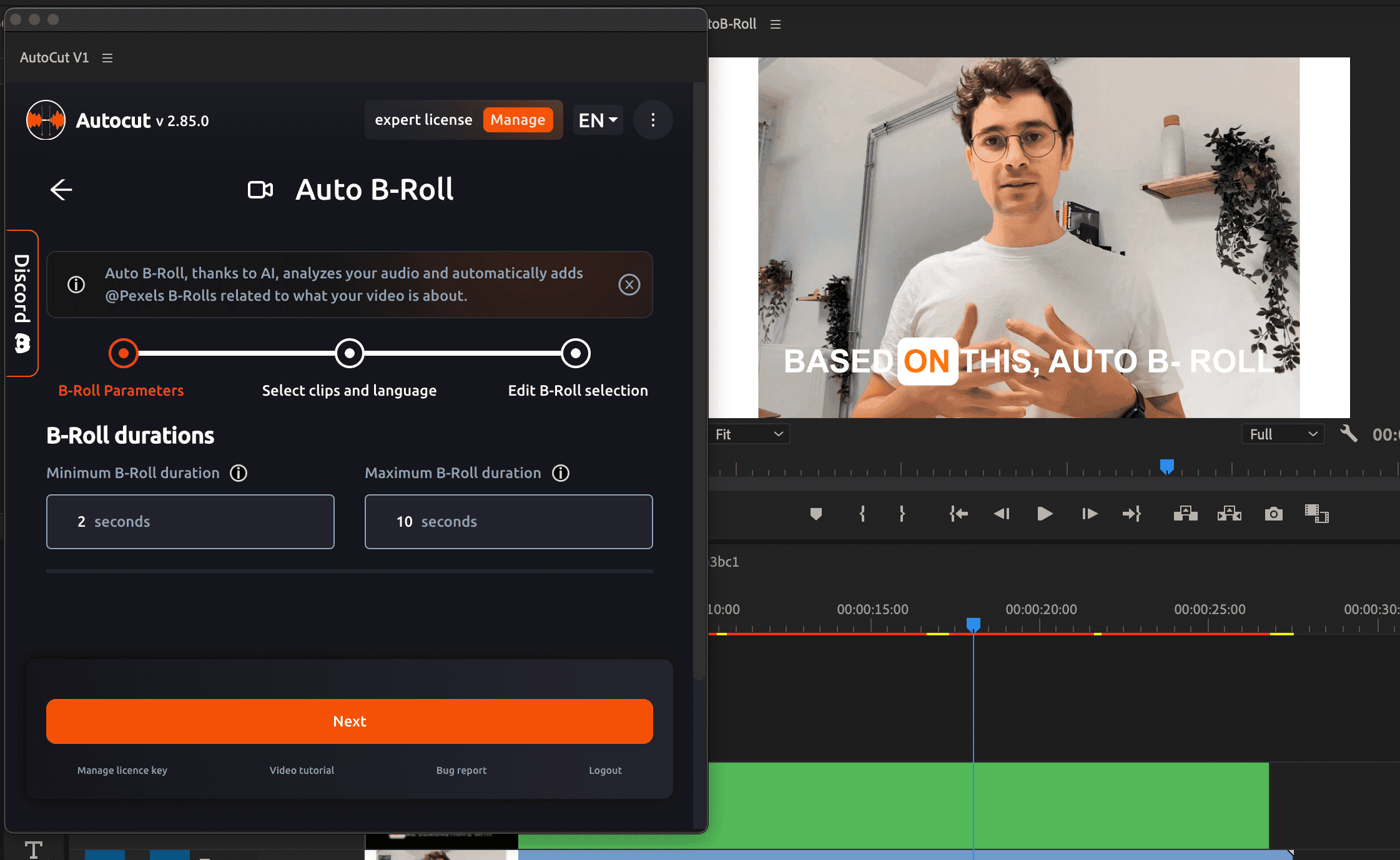
Task: Click the Autocut panel vertical scrollbar
Action: [x=699, y=381]
